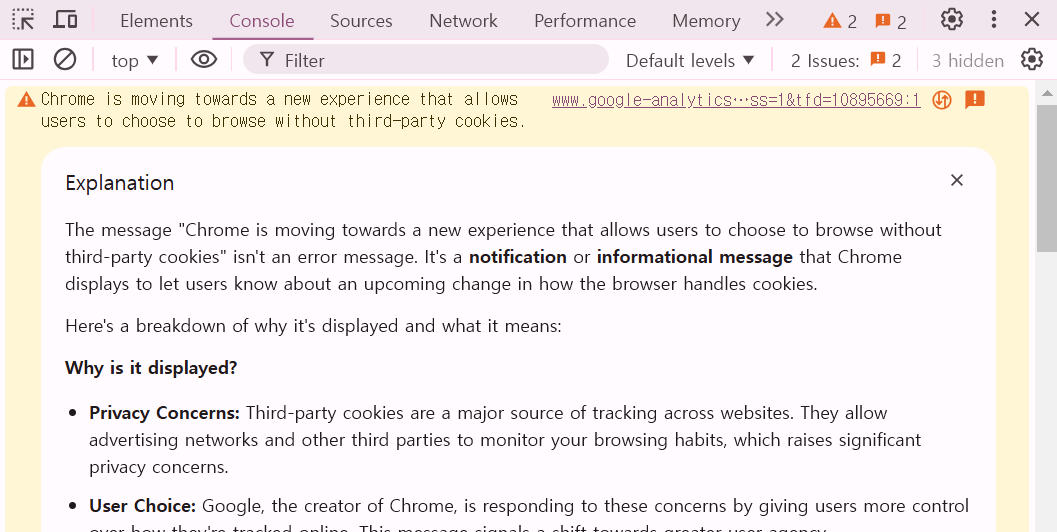The height and width of the screenshot is (532, 1057).
Task: Open the google-analytics source link
Action: (735, 100)
